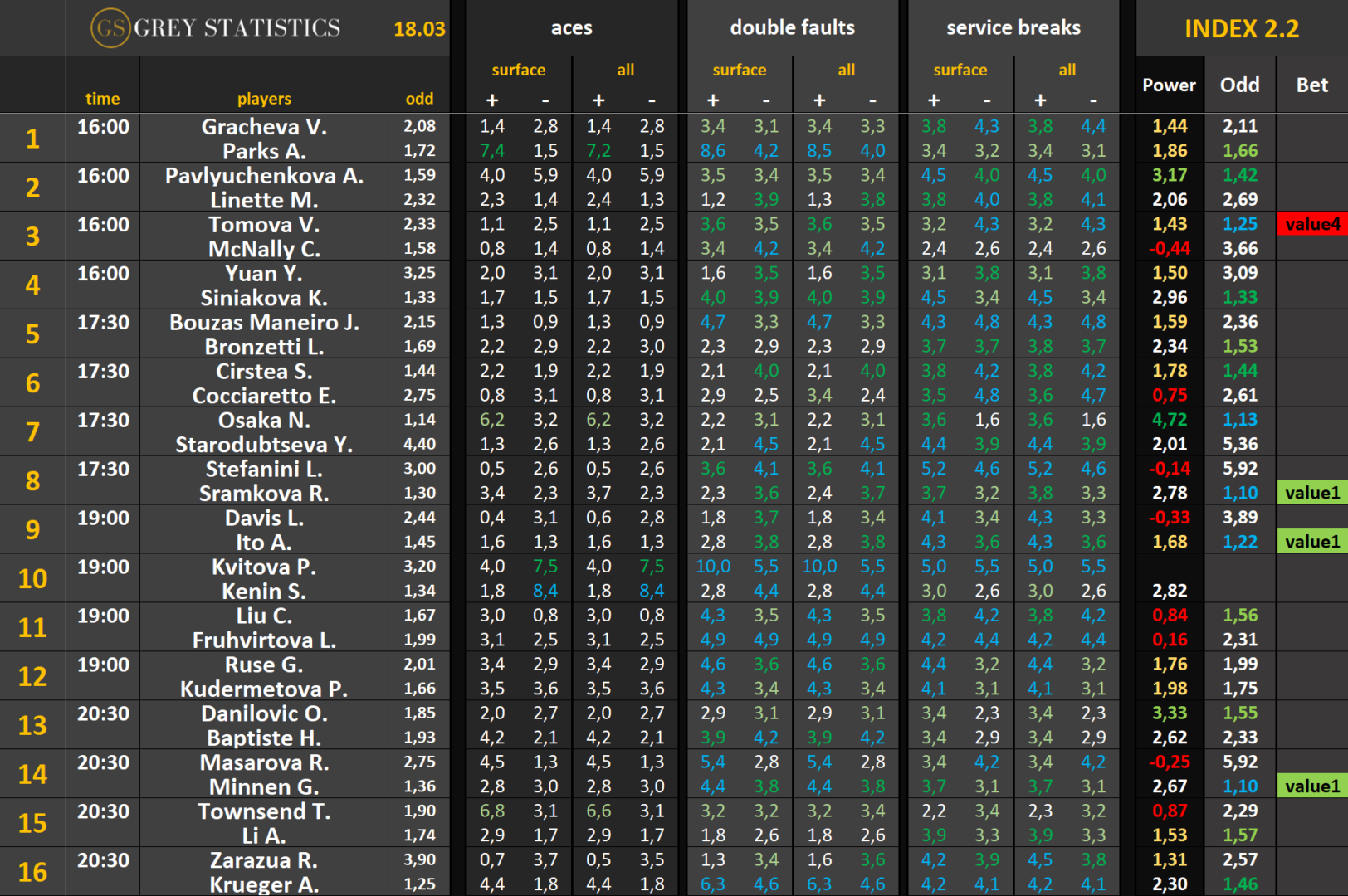Select player Tomova V.

264,225
